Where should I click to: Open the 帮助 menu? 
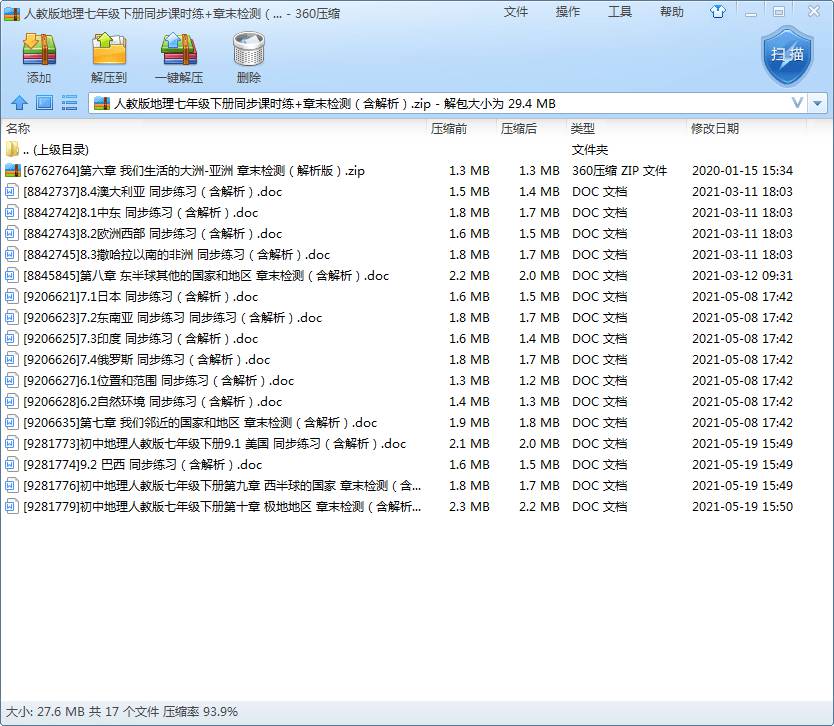[x=672, y=12]
